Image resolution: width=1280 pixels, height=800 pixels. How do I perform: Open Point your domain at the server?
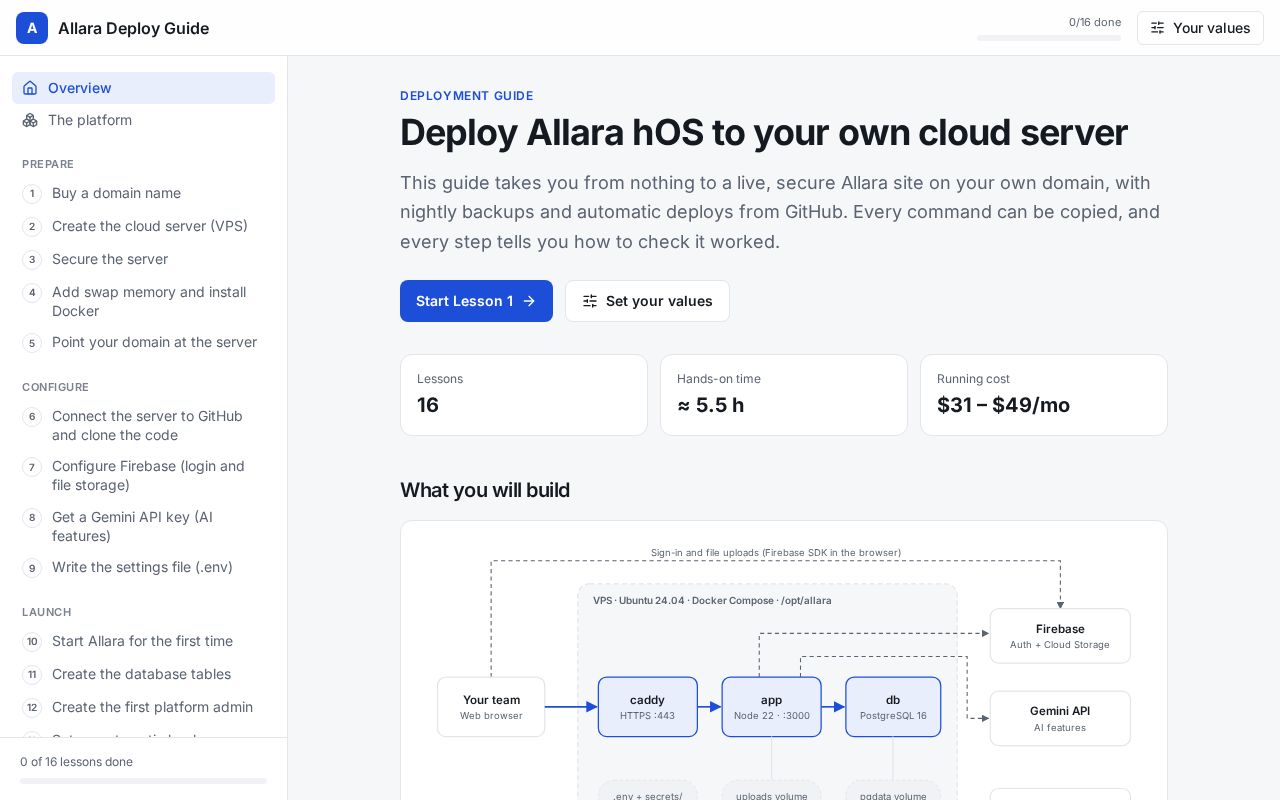143,342
